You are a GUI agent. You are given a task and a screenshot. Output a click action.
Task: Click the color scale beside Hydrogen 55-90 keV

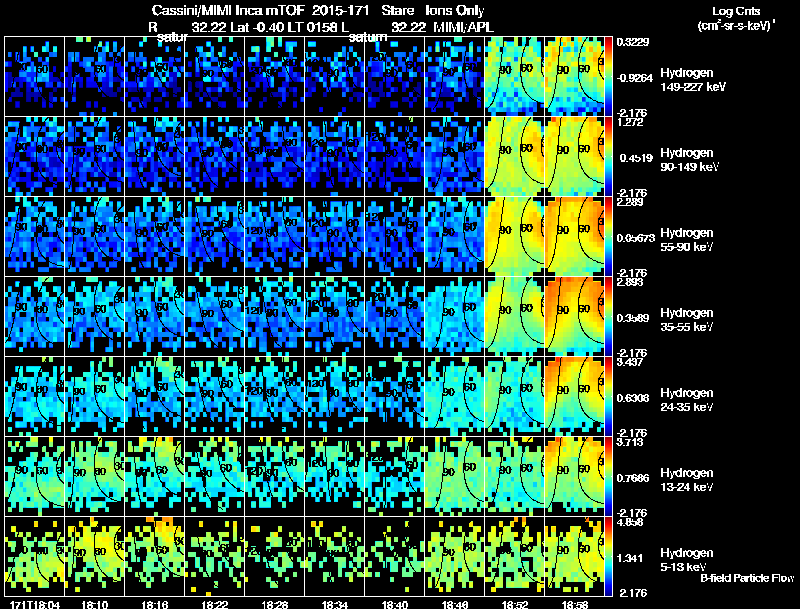point(608,236)
